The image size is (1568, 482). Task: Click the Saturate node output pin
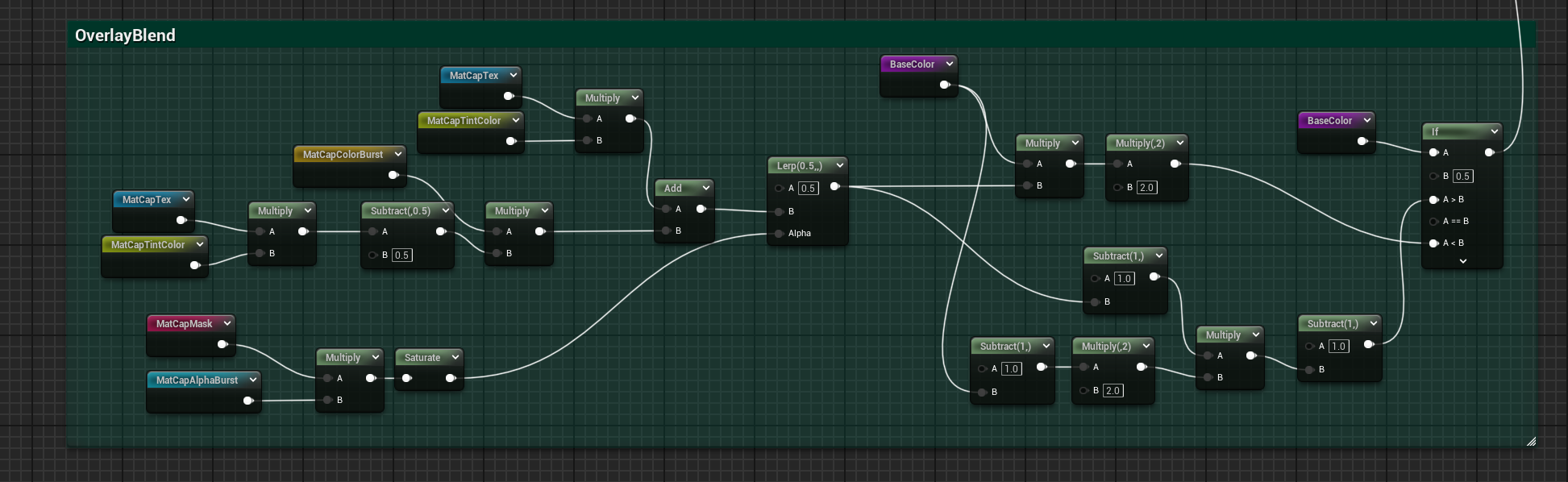click(x=451, y=378)
